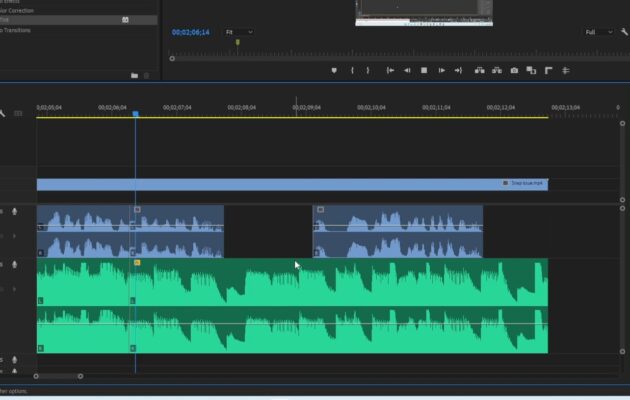Viewport: 630px width, 400px height.
Task: Click the Add Marker icon
Action: click(x=335, y=70)
